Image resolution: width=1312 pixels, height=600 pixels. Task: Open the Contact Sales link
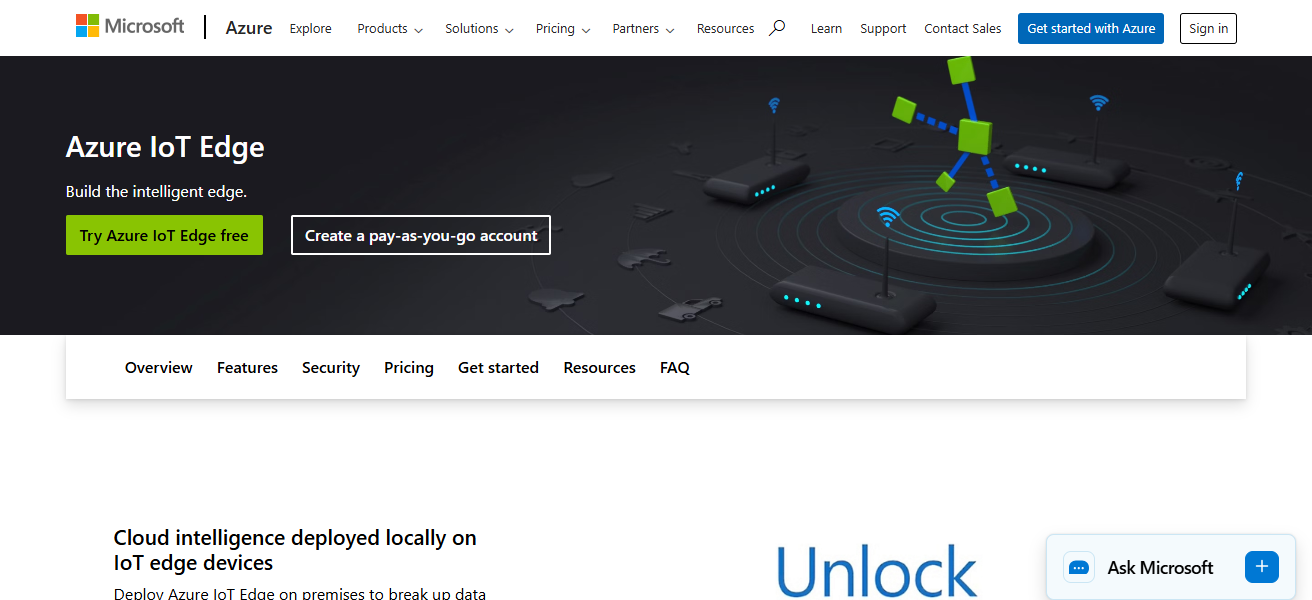(963, 29)
